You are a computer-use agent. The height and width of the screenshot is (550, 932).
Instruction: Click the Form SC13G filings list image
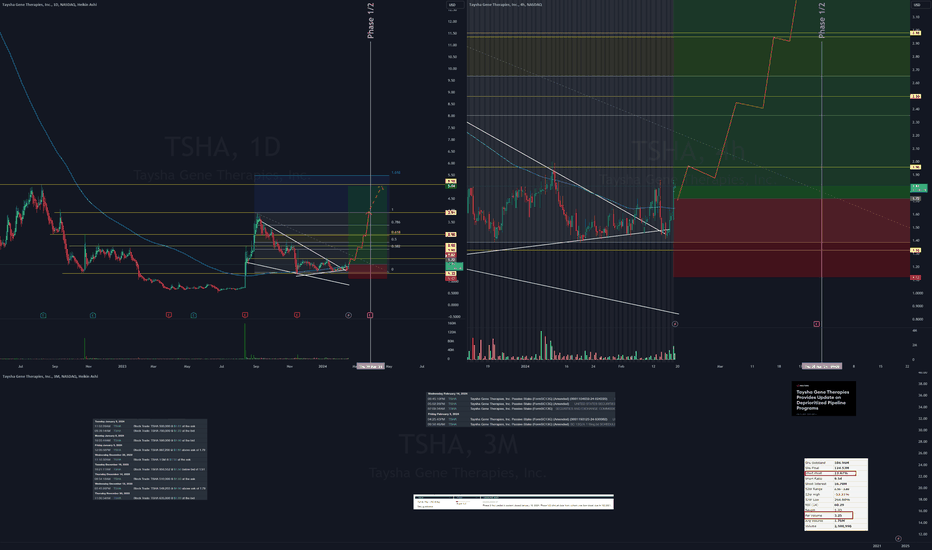pyautogui.click(x=521, y=409)
